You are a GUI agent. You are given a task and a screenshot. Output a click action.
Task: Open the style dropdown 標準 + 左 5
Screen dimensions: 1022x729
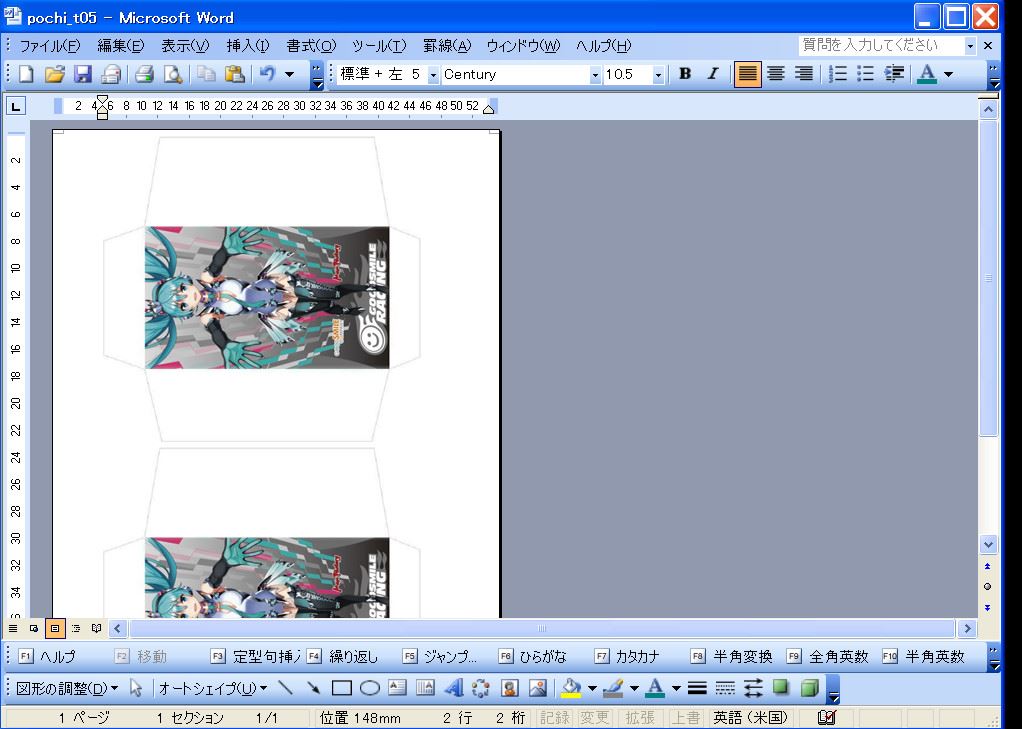433,75
